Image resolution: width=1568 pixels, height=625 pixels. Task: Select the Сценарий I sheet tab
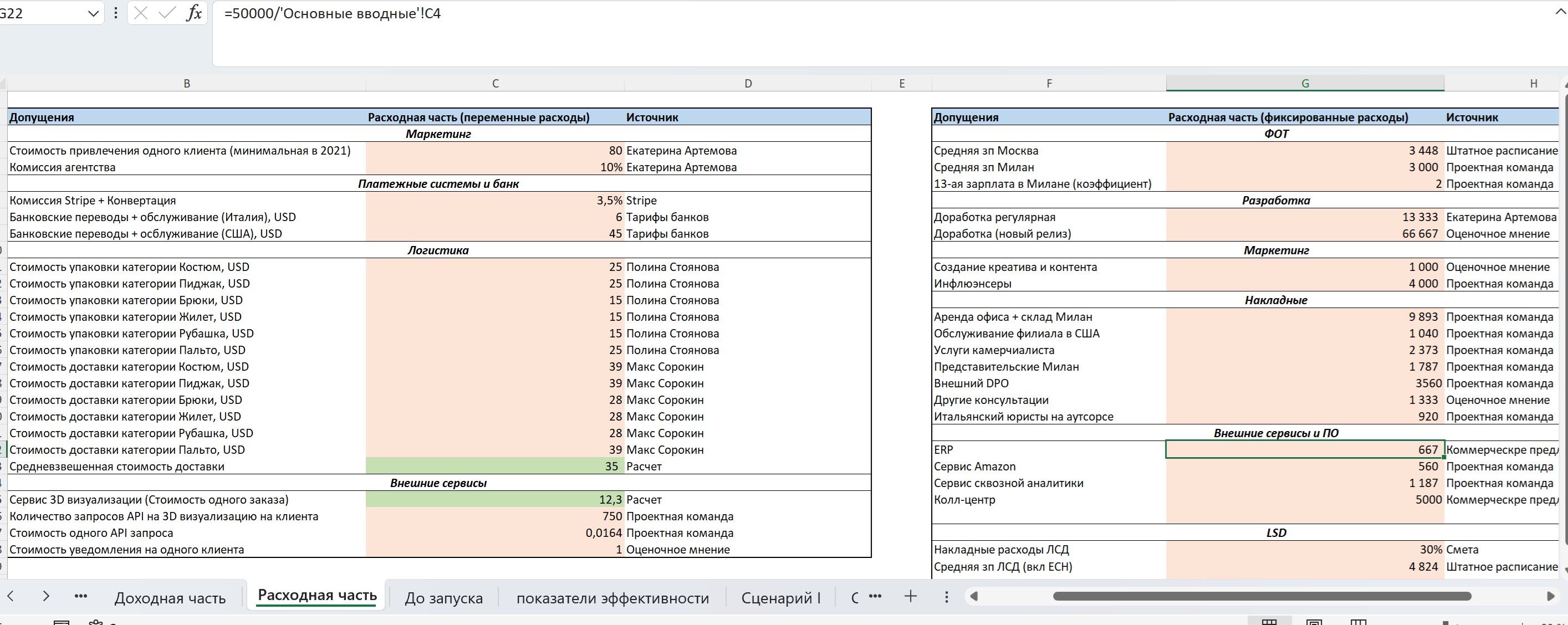[x=780, y=598]
